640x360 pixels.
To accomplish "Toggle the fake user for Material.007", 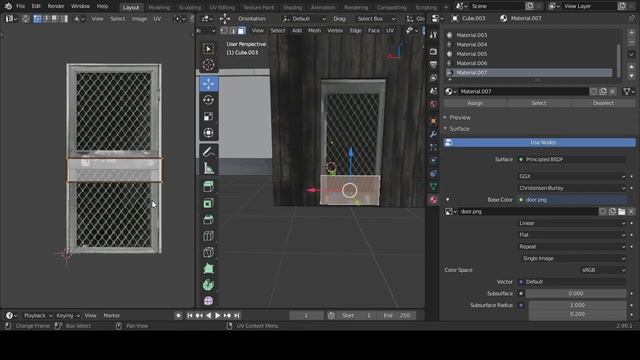I will pyautogui.click(x=593, y=91).
